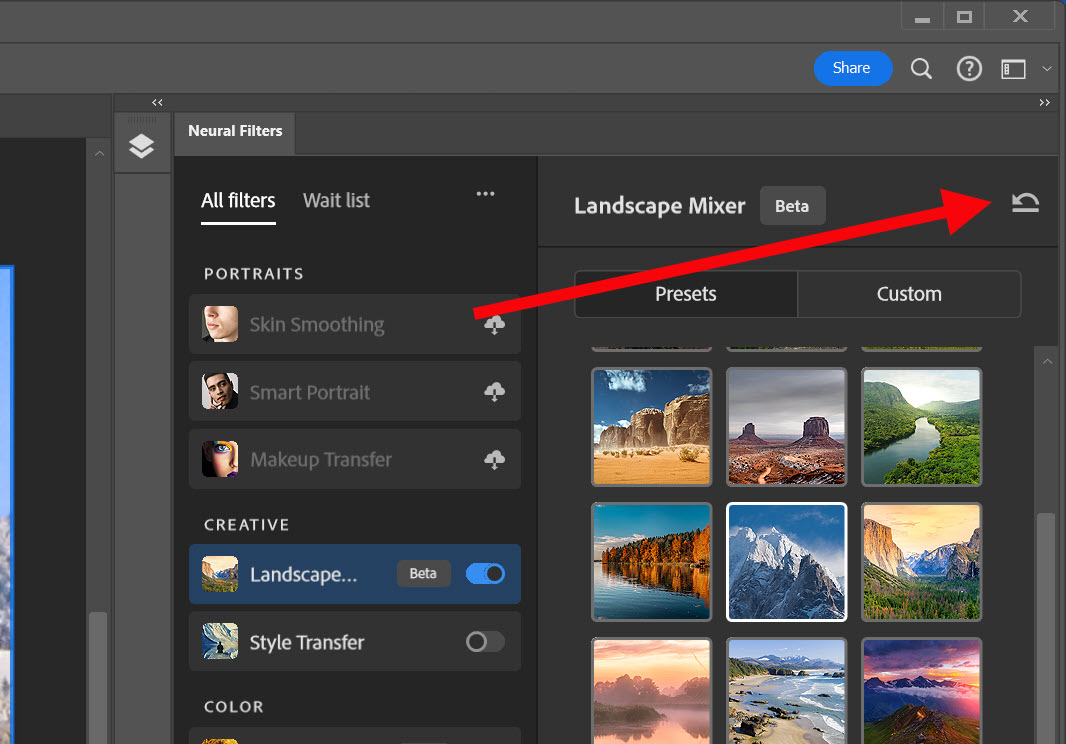
Task: Click the Landscape Mixer panel title
Action: click(x=659, y=206)
